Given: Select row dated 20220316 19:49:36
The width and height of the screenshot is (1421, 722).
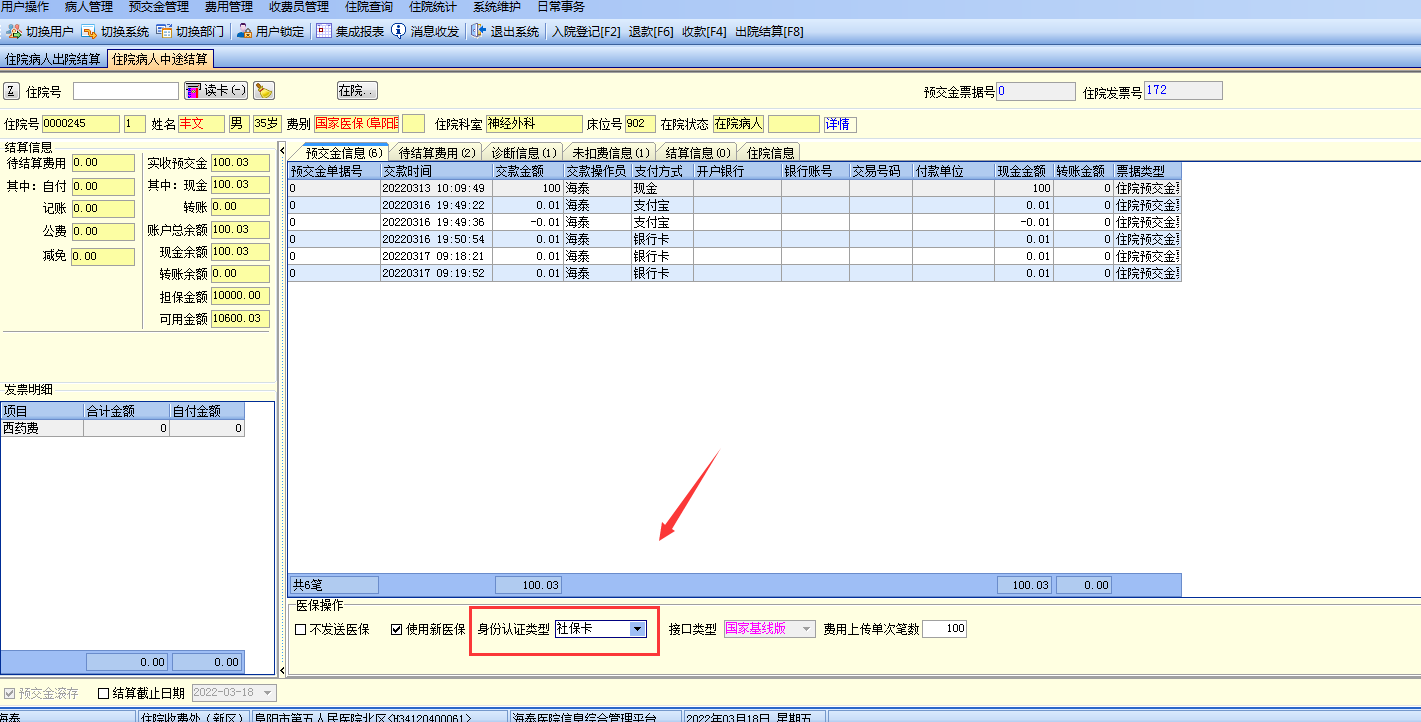Looking at the screenshot, I should 734,222.
